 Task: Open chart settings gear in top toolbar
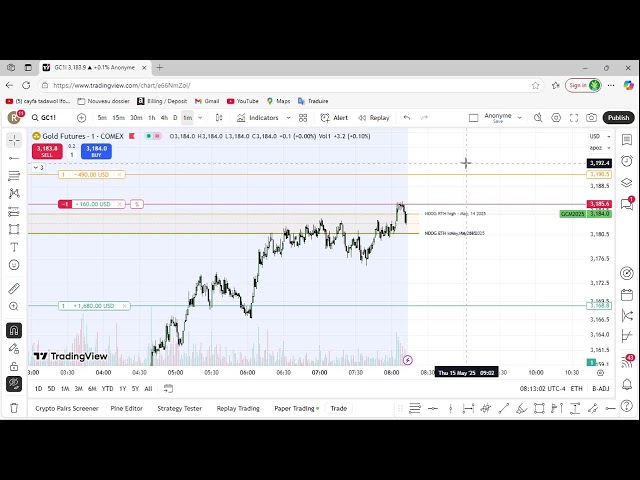(x=556, y=118)
